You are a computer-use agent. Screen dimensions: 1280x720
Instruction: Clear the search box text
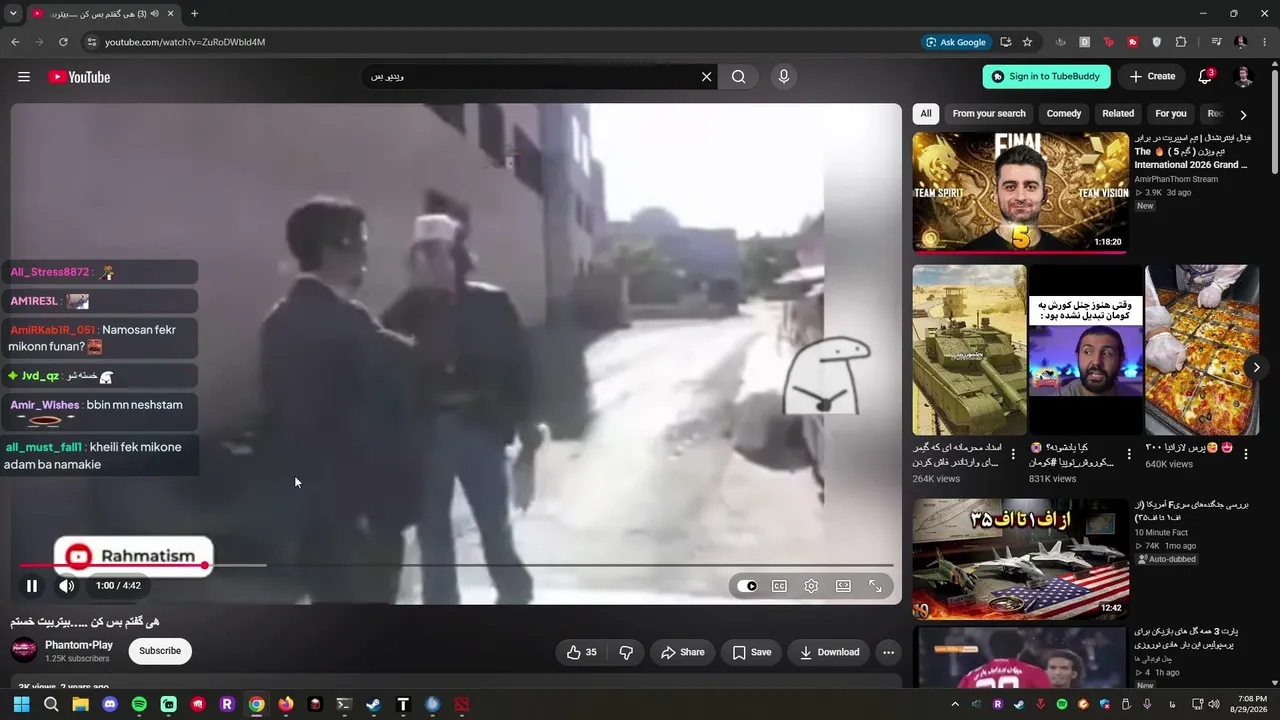coord(706,77)
